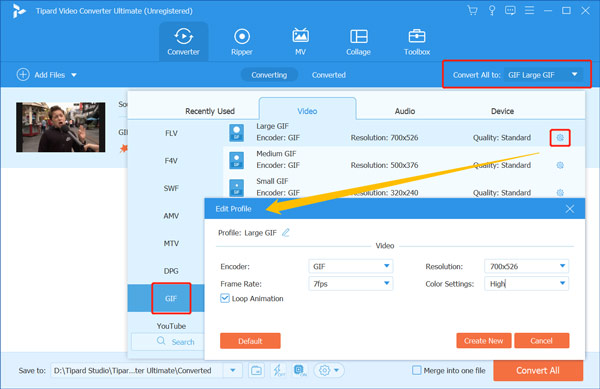600x389 pixels.
Task: Click the format Search field
Action: tap(168, 342)
